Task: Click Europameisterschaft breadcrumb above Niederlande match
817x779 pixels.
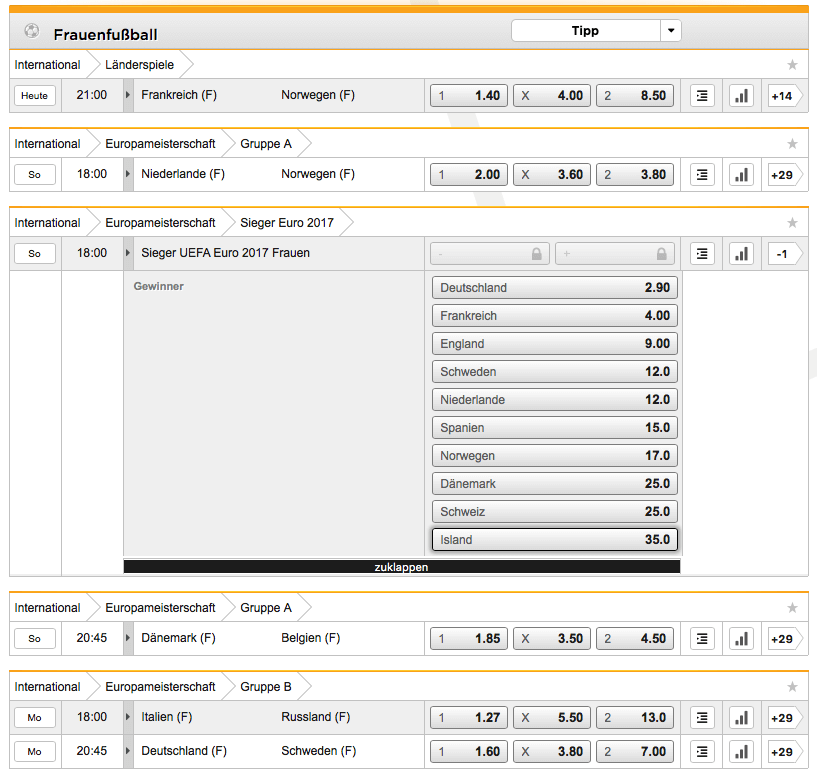Action: [x=160, y=144]
